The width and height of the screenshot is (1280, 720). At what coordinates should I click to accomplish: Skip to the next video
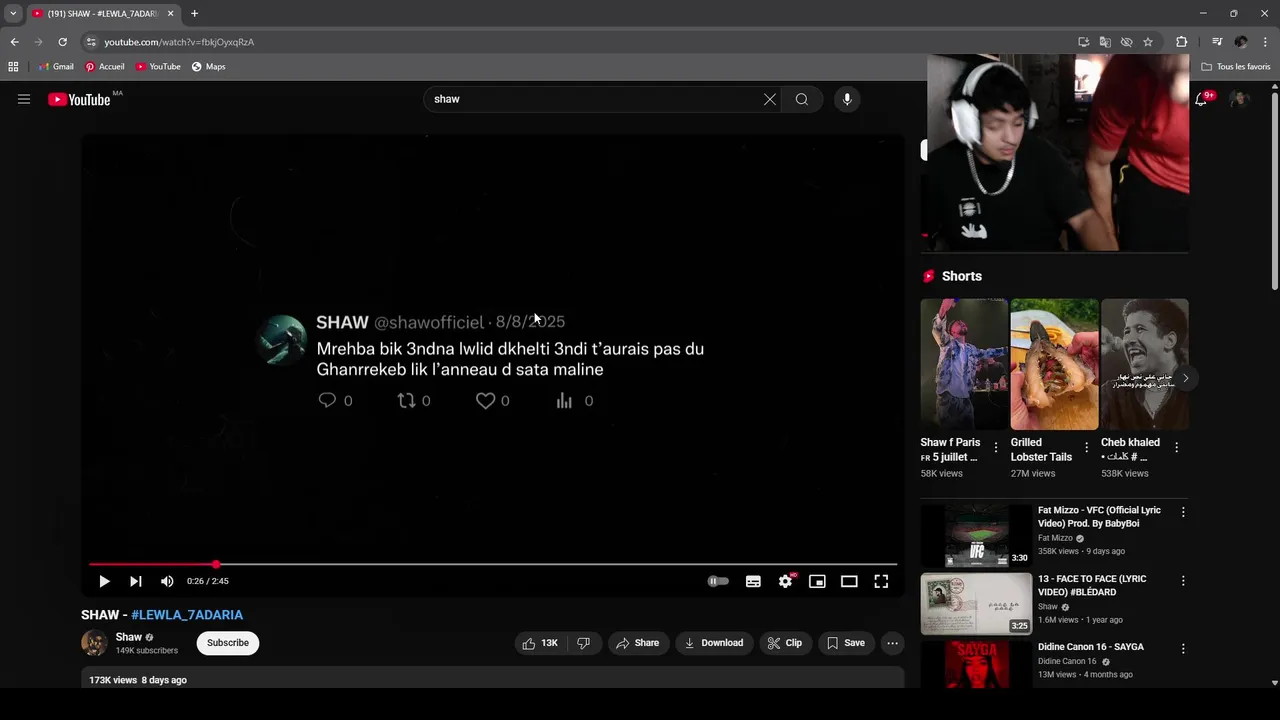point(136,581)
